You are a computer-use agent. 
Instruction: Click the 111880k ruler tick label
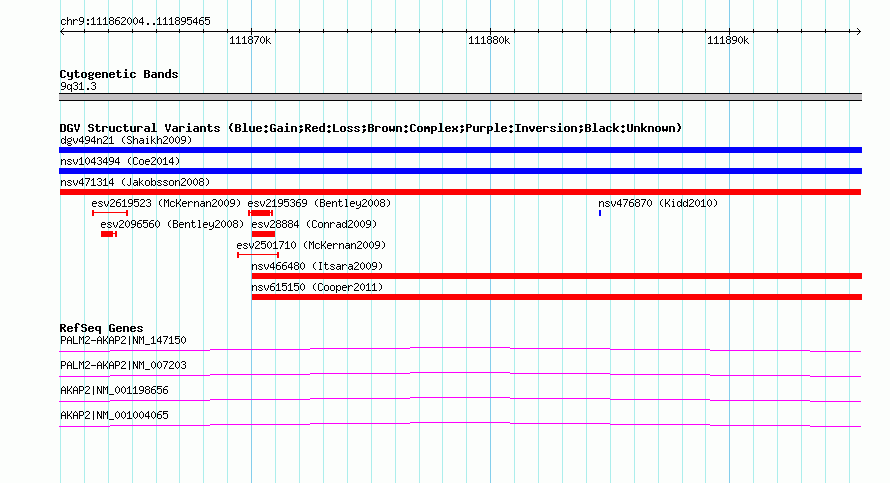tap(489, 40)
